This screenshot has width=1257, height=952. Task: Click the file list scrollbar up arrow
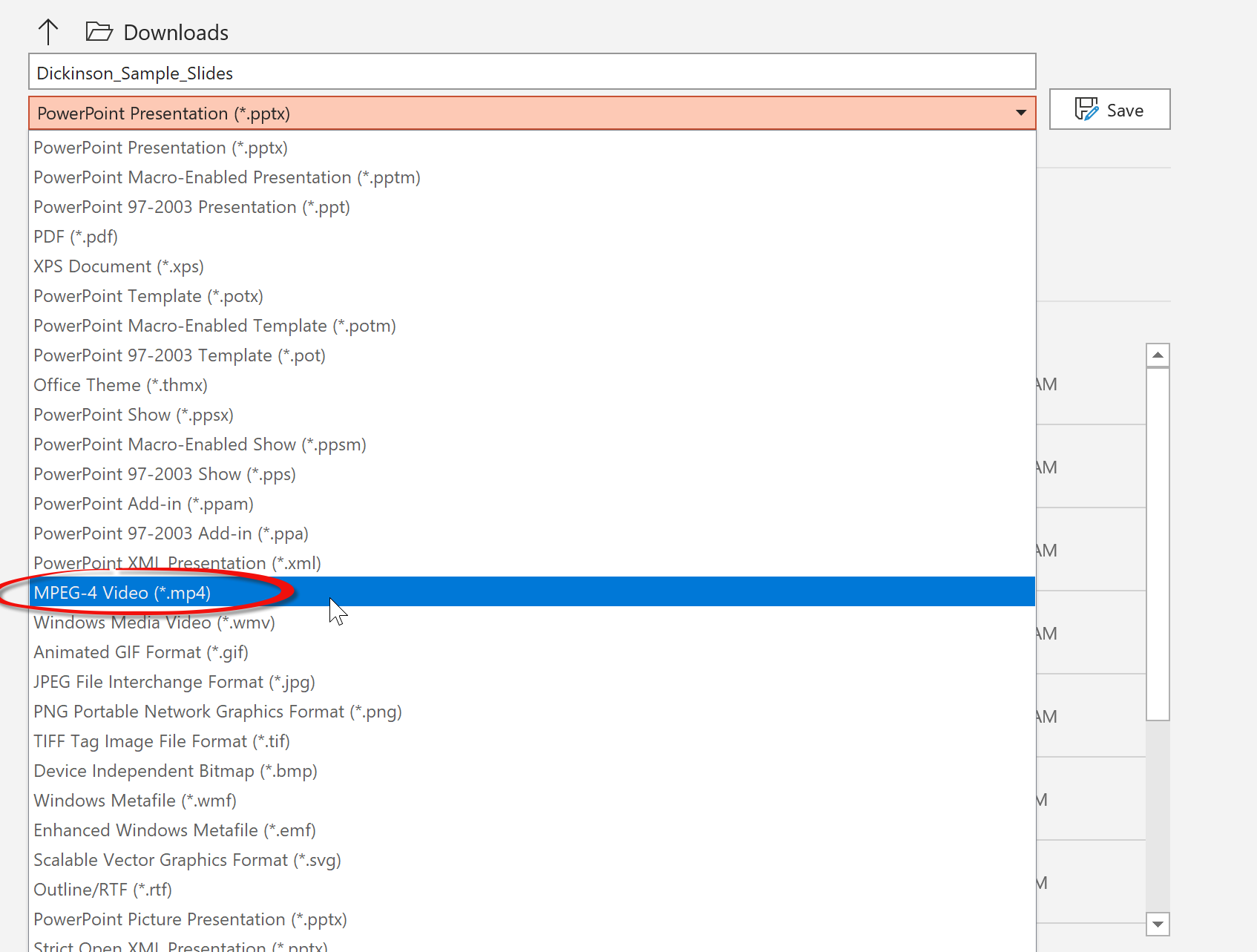tap(1158, 355)
